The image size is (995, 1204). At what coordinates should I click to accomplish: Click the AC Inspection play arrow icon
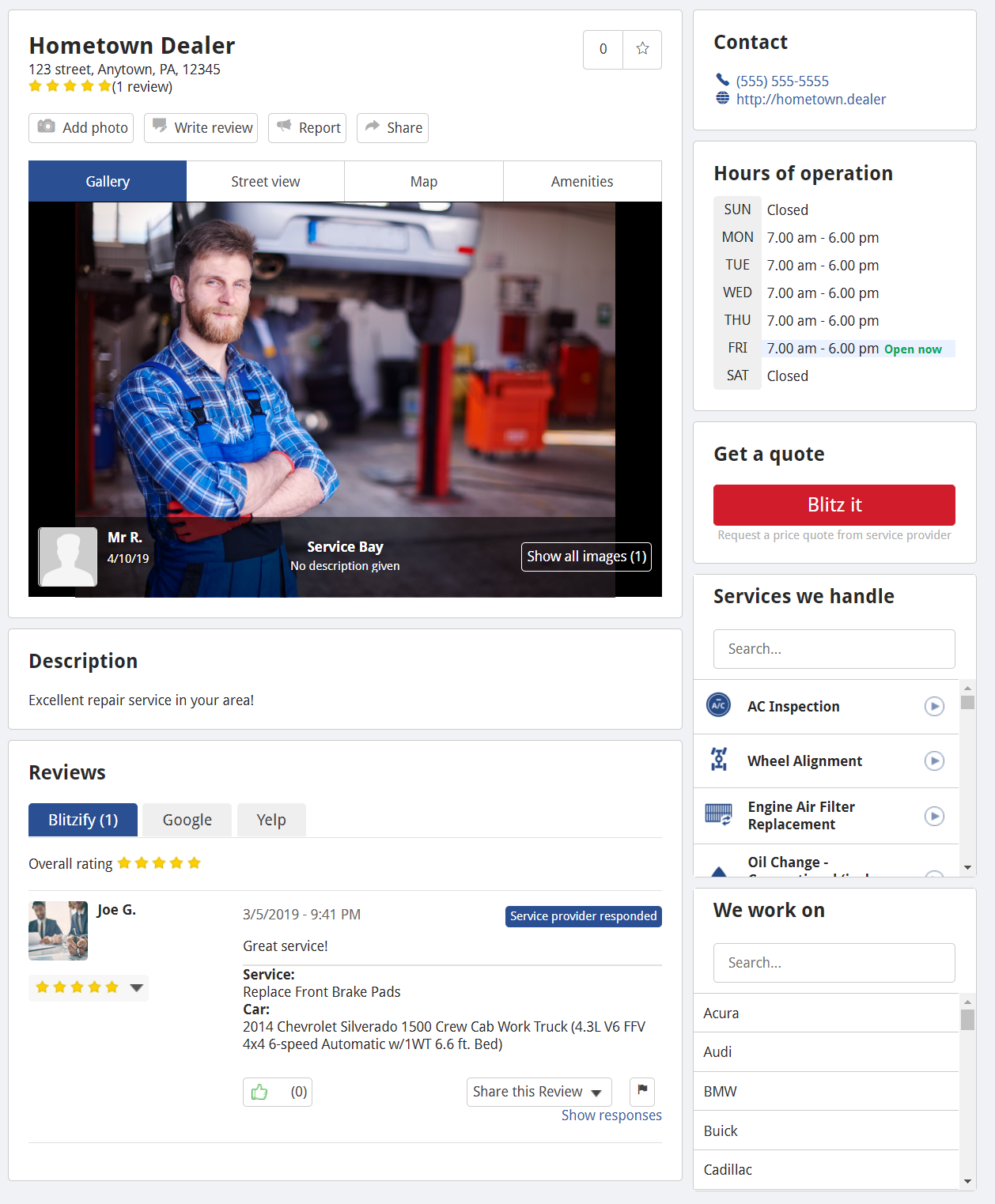[x=934, y=706]
